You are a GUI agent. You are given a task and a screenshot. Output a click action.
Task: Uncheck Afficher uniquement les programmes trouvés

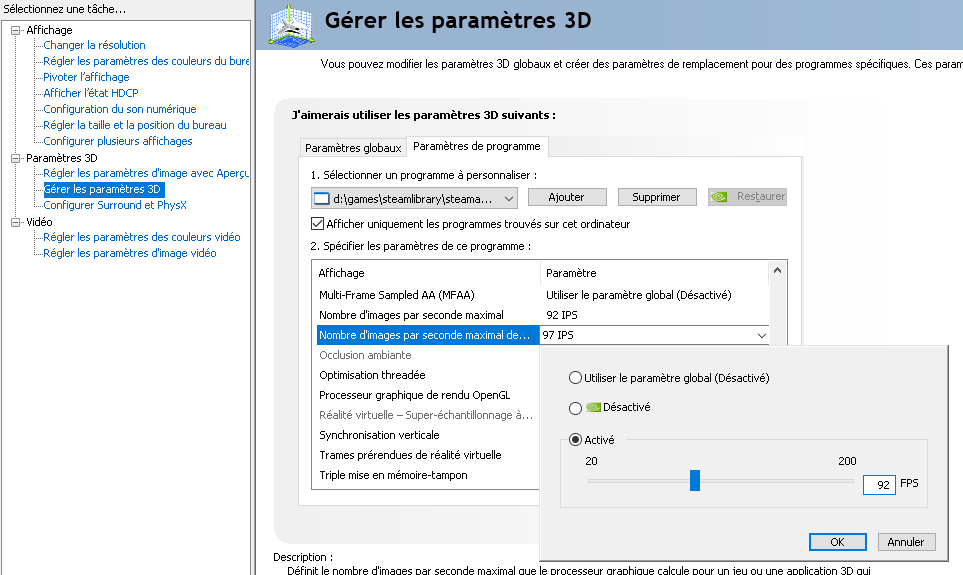coord(318,224)
